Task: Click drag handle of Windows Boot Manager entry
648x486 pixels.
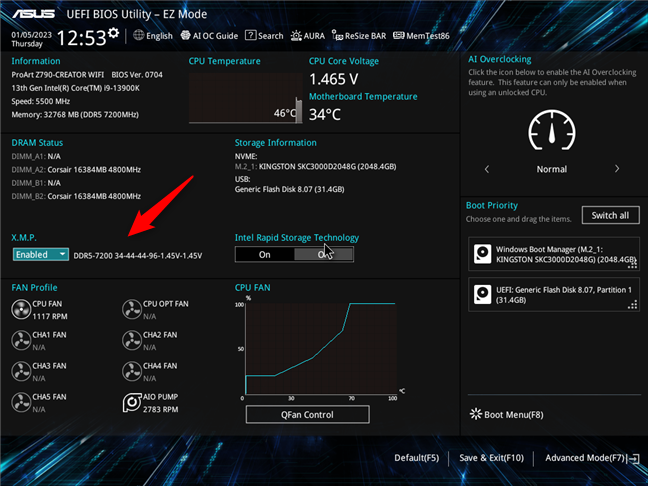Action: click(x=632, y=265)
